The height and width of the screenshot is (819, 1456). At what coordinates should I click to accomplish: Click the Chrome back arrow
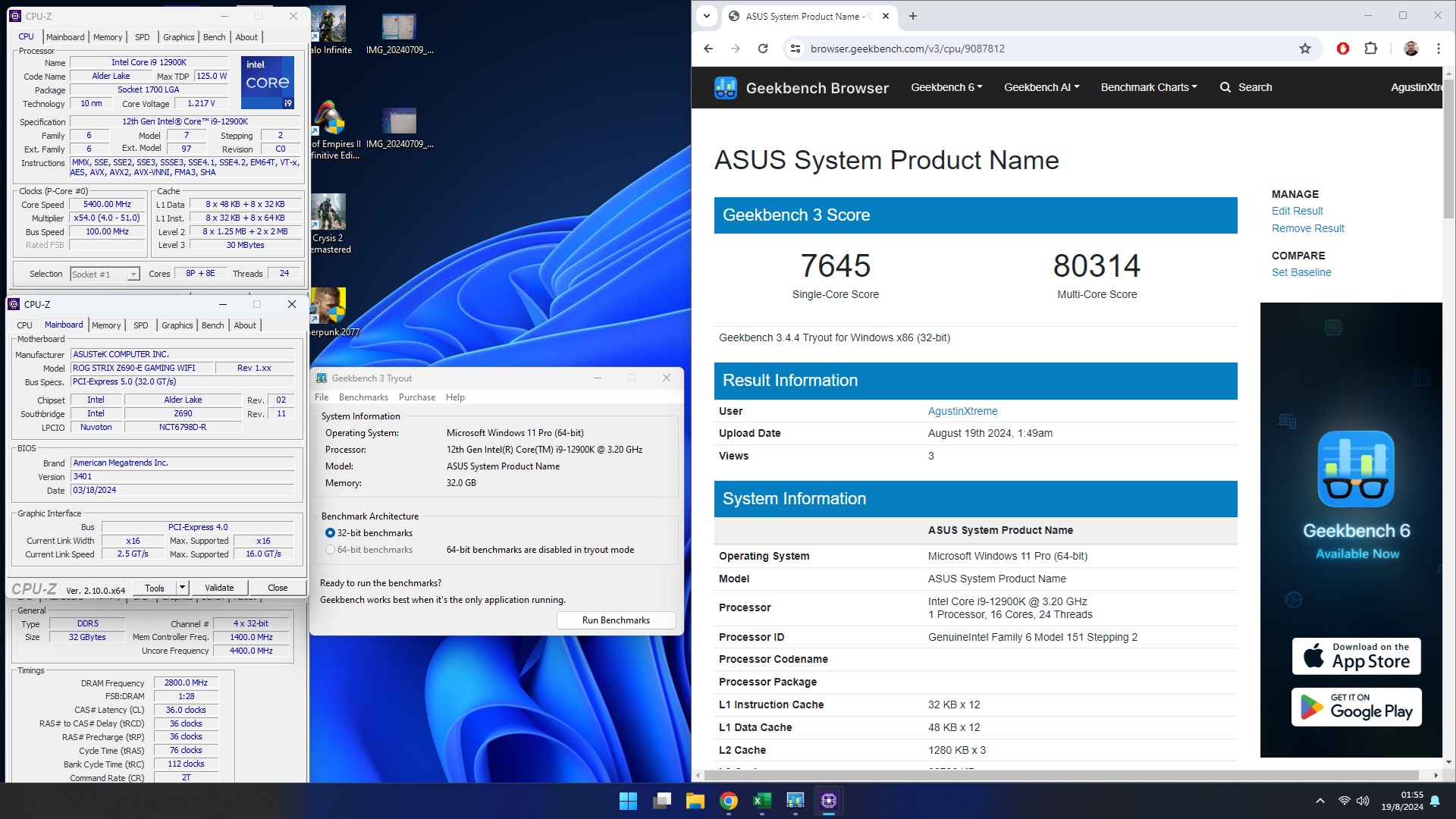click(708, 49)
